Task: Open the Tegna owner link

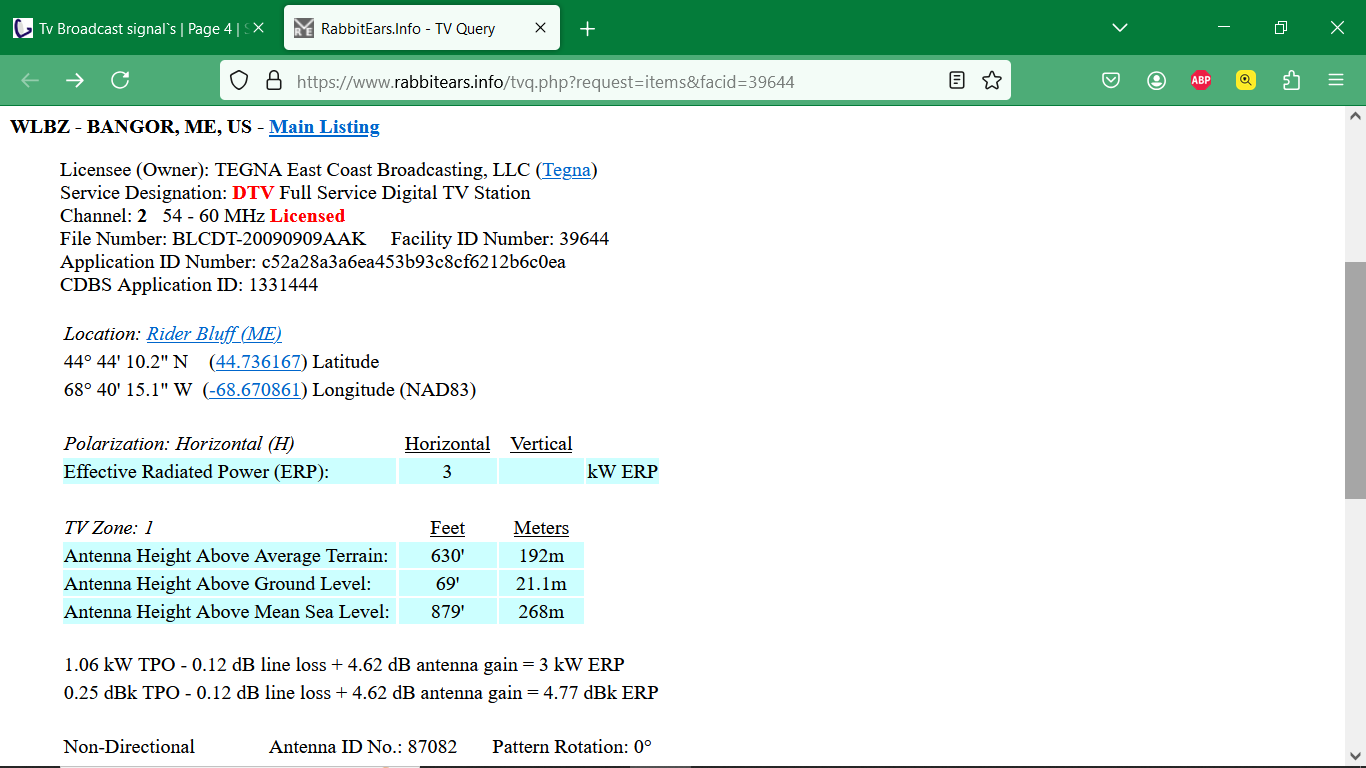Action: (x=567, y=170)
